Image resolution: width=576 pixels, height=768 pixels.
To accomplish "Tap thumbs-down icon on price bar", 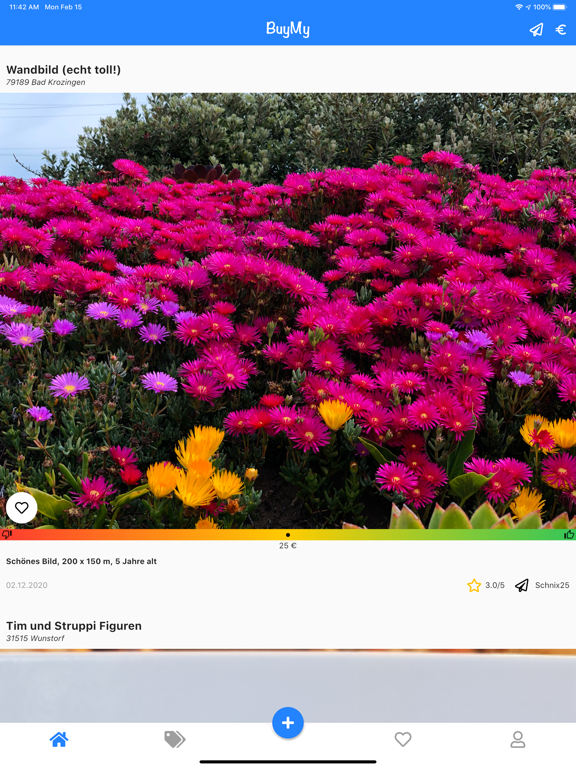I will (x=6, y=534).
